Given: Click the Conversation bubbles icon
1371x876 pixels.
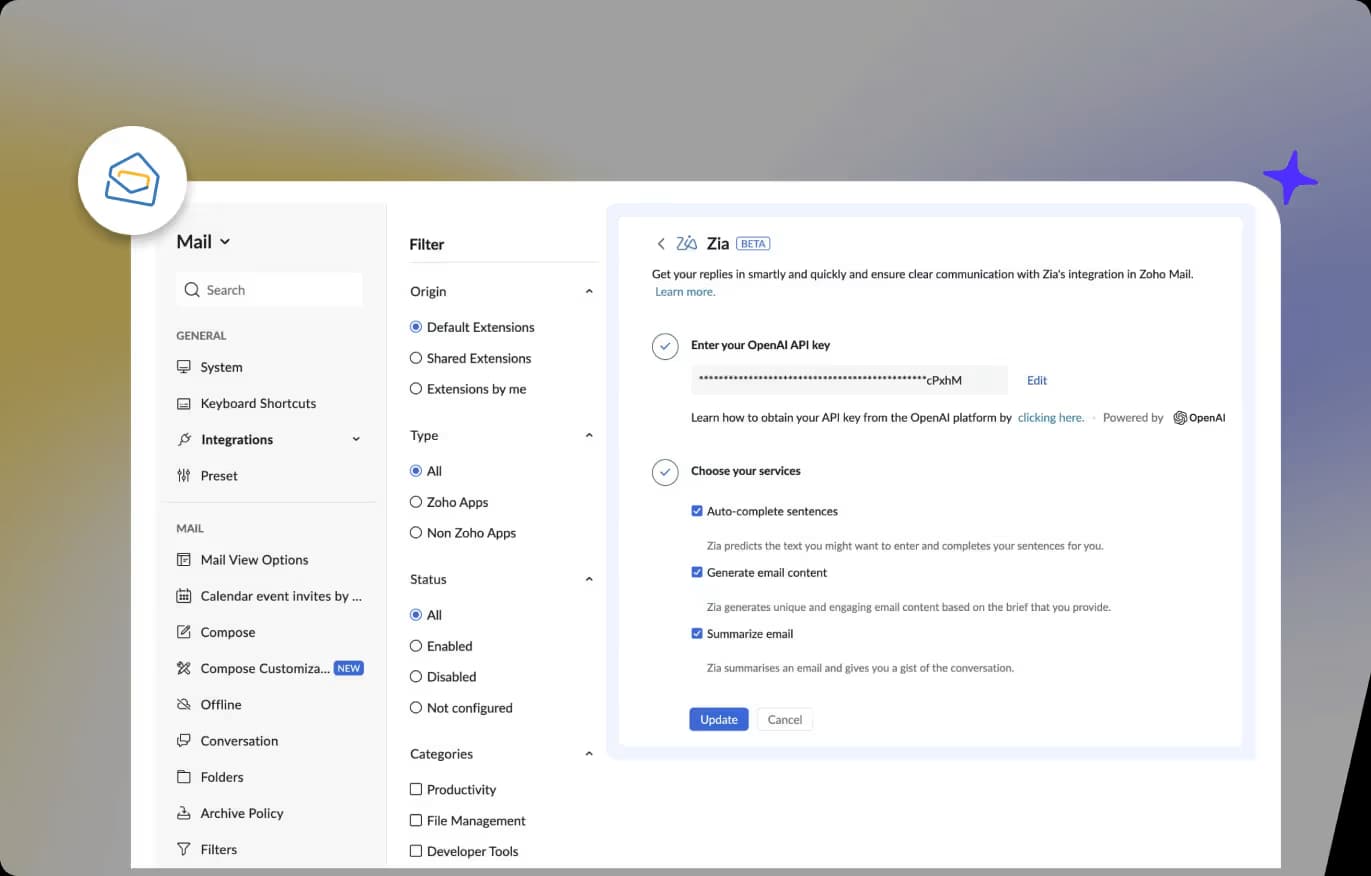Looking at the screenshot, I should tap(184, 741).
